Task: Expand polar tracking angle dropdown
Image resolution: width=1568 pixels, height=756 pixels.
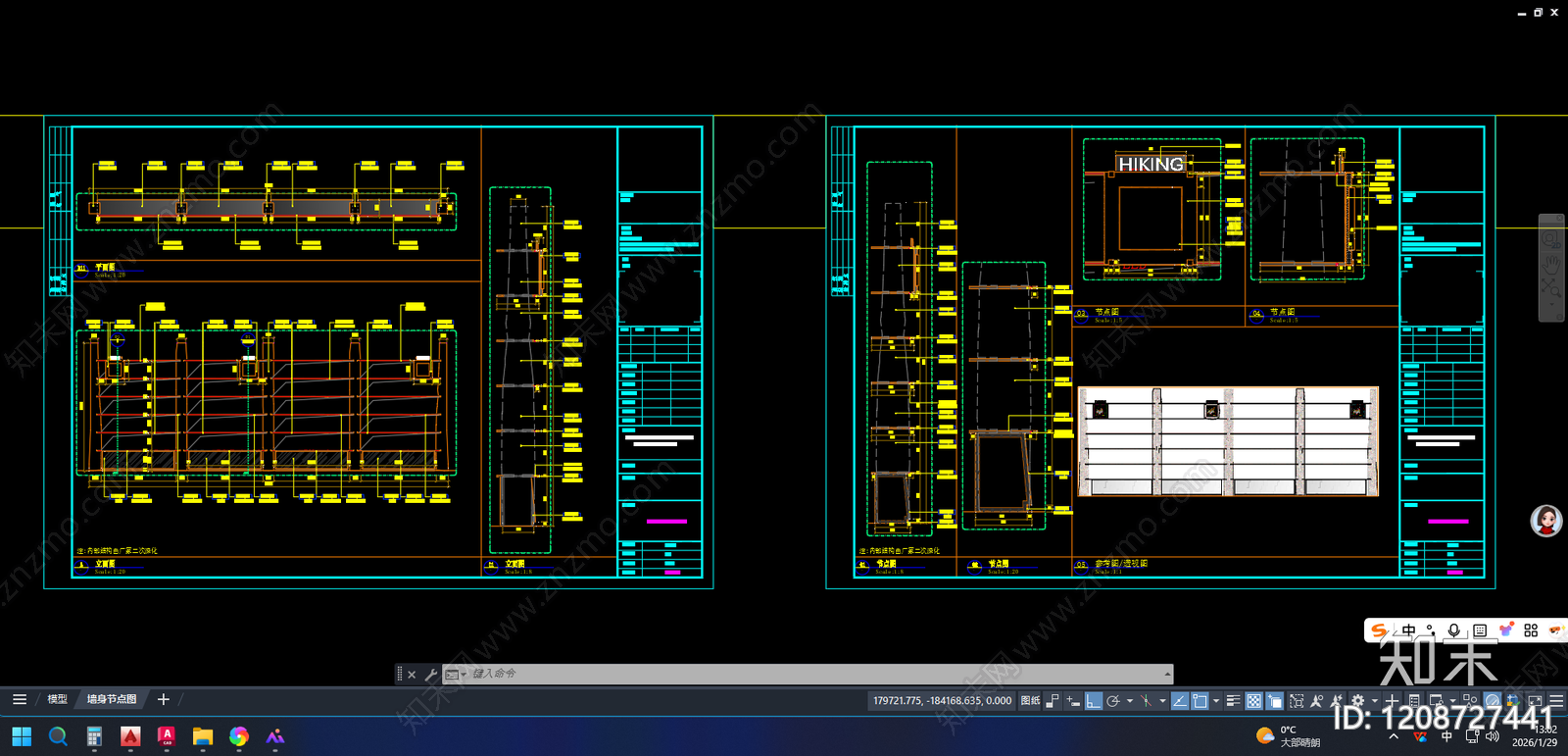Action: pos(1130,700)
